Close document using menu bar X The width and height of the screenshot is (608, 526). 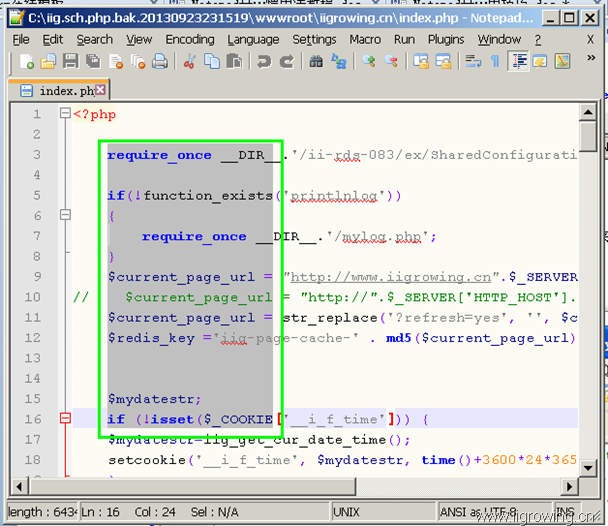[590, 40]
